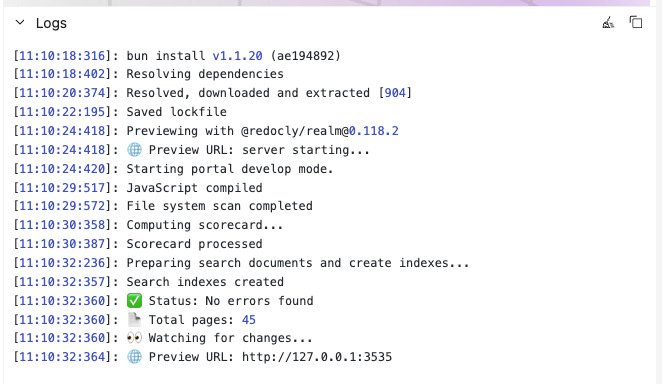The image size is (662, 384).
Task: Click the green checkmark status icon
Action: (x=134, y=301)
